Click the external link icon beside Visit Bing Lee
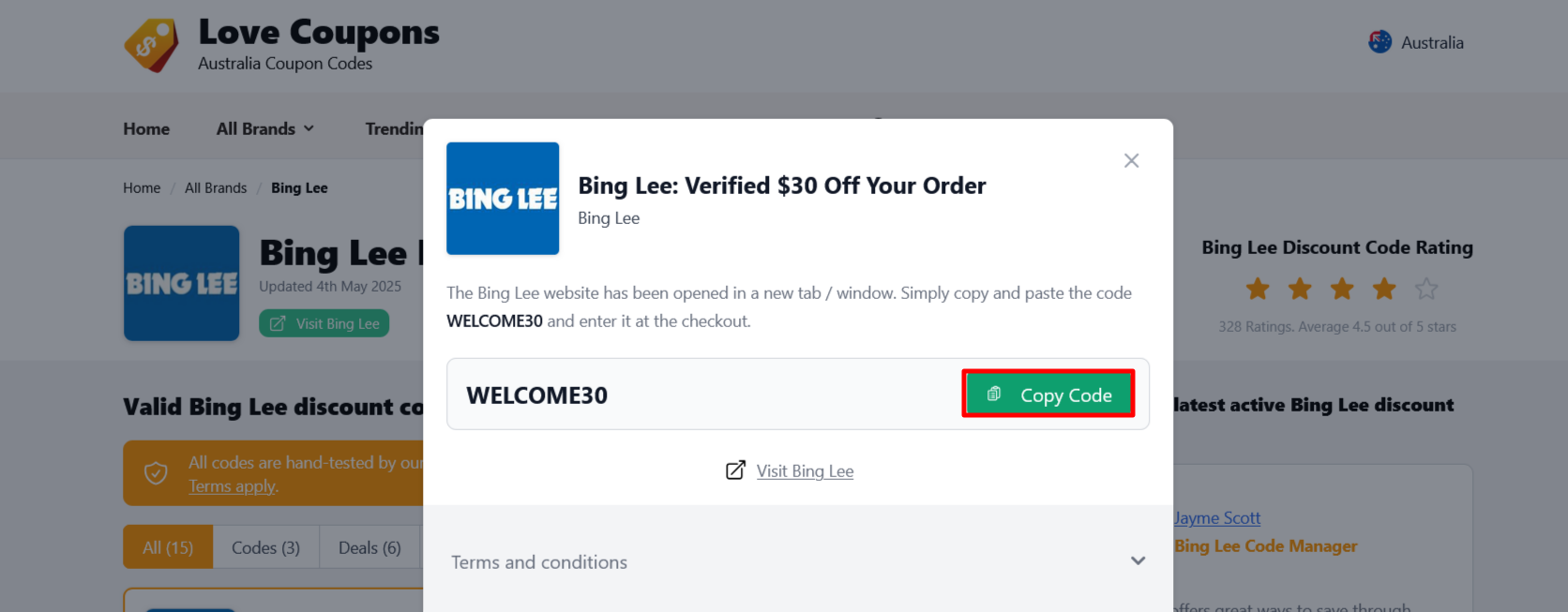This screenshot has height=612, width=1568. [737, 470]
